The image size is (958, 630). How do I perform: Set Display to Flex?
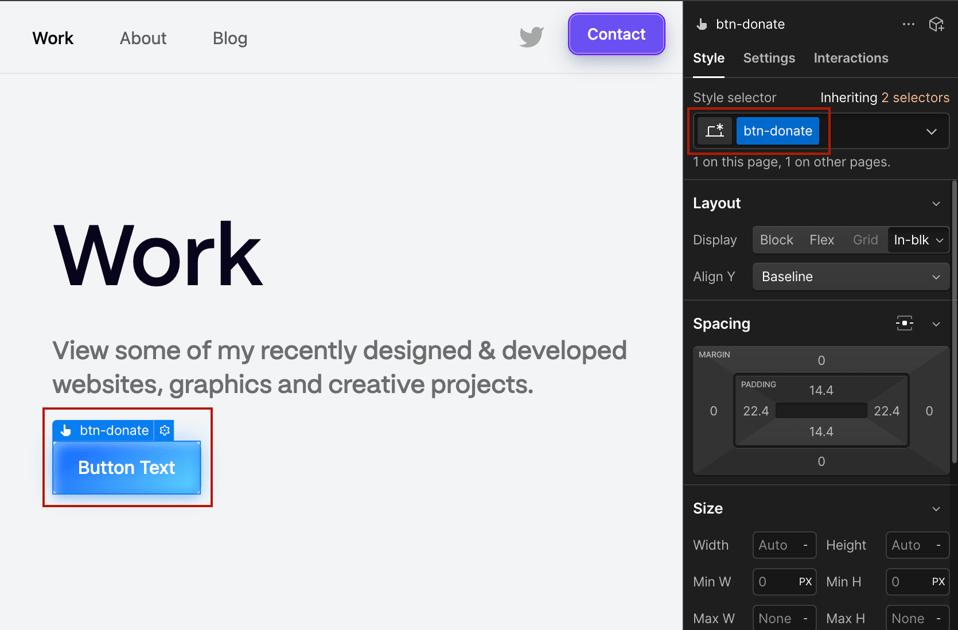[x=821, y=239]
